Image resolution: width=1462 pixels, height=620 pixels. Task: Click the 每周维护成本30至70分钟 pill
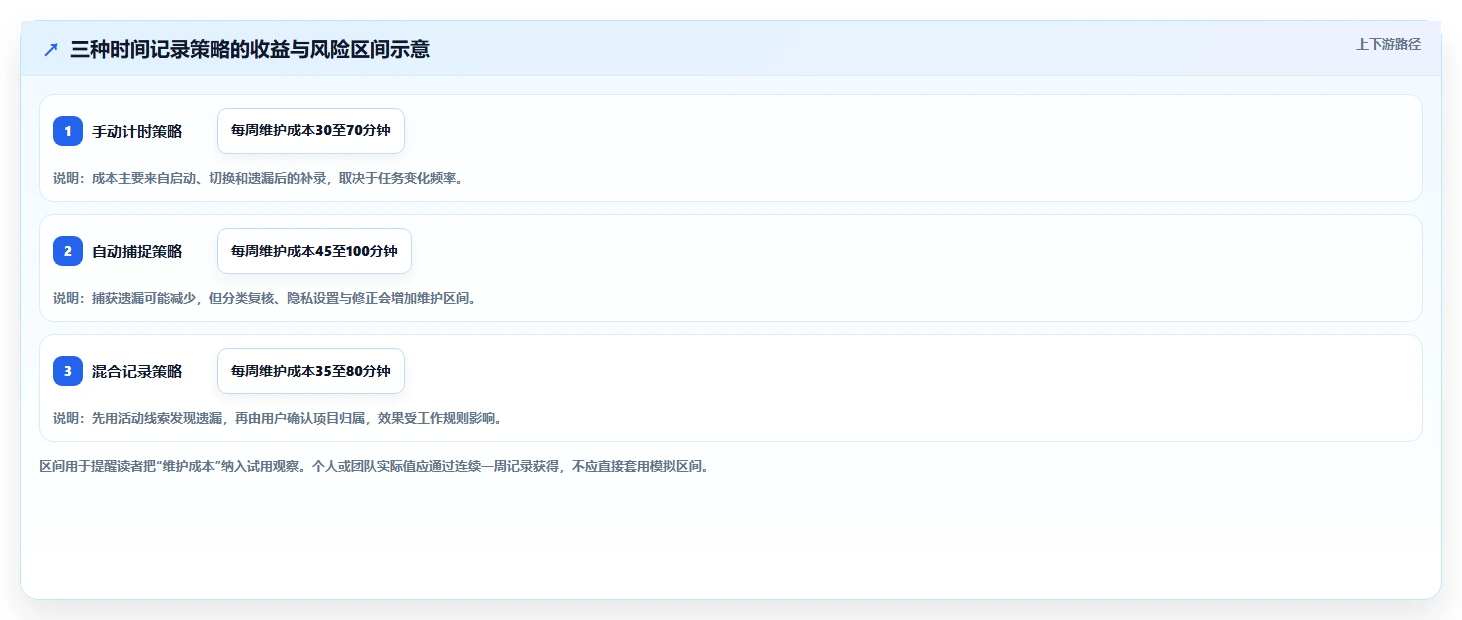[311, 131]
